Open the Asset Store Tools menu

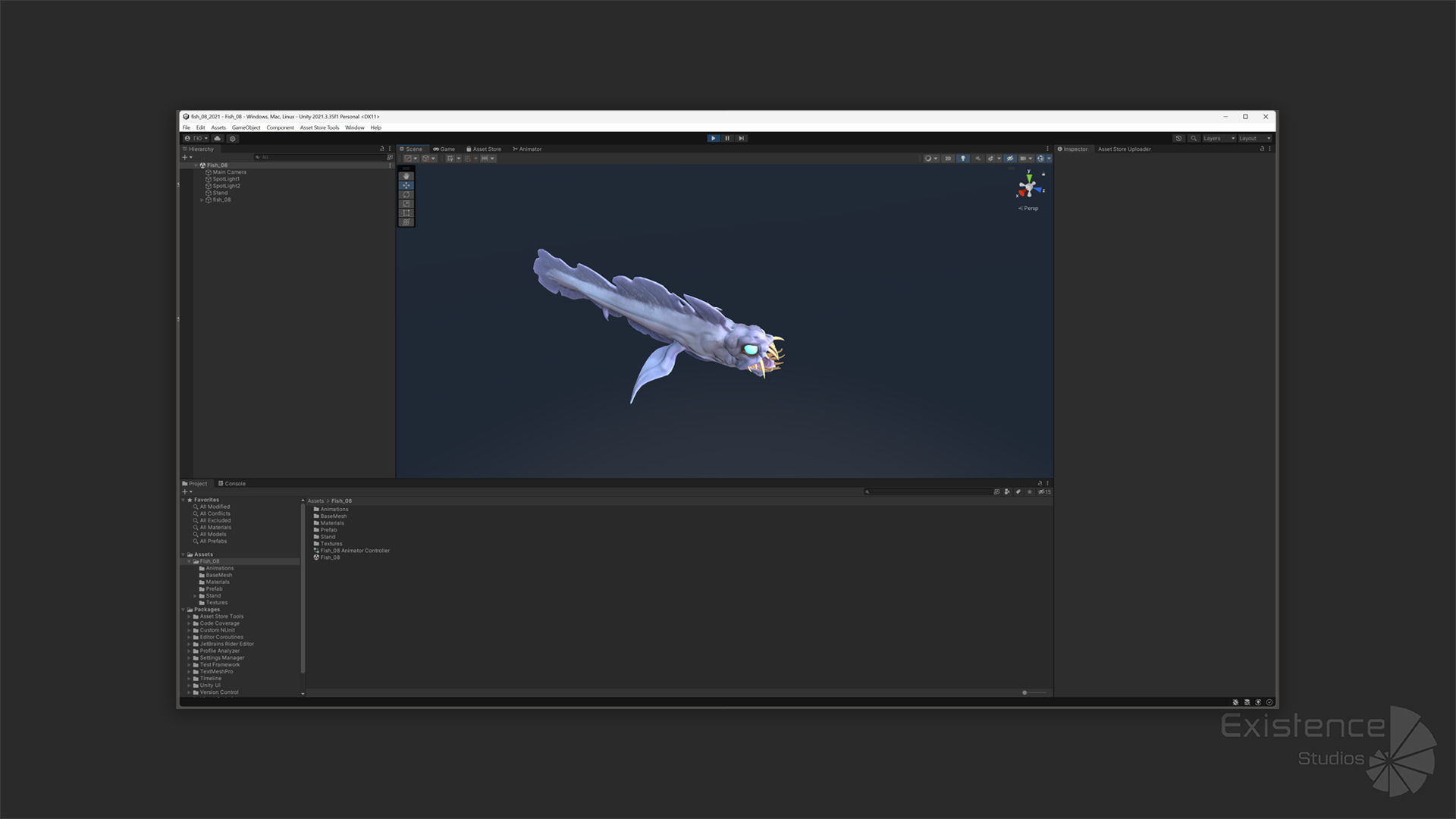point(319,127)
